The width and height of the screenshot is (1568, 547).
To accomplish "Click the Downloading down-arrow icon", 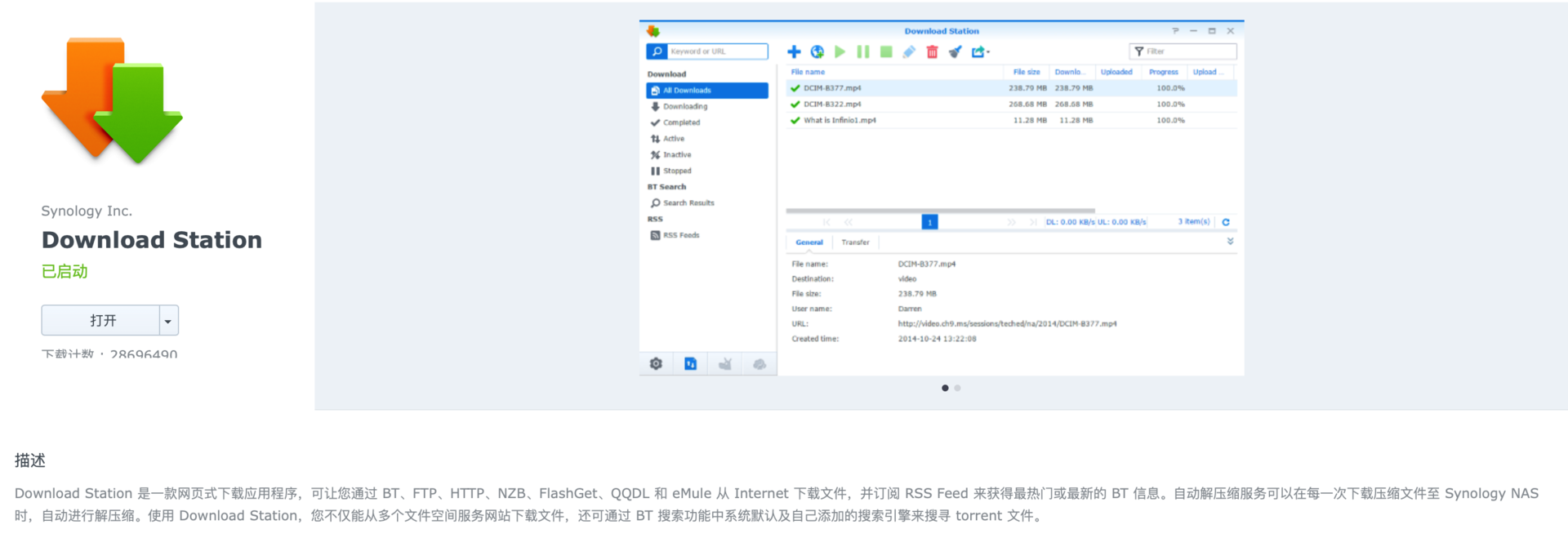I will pyautogui.click(x=655, y=106).
